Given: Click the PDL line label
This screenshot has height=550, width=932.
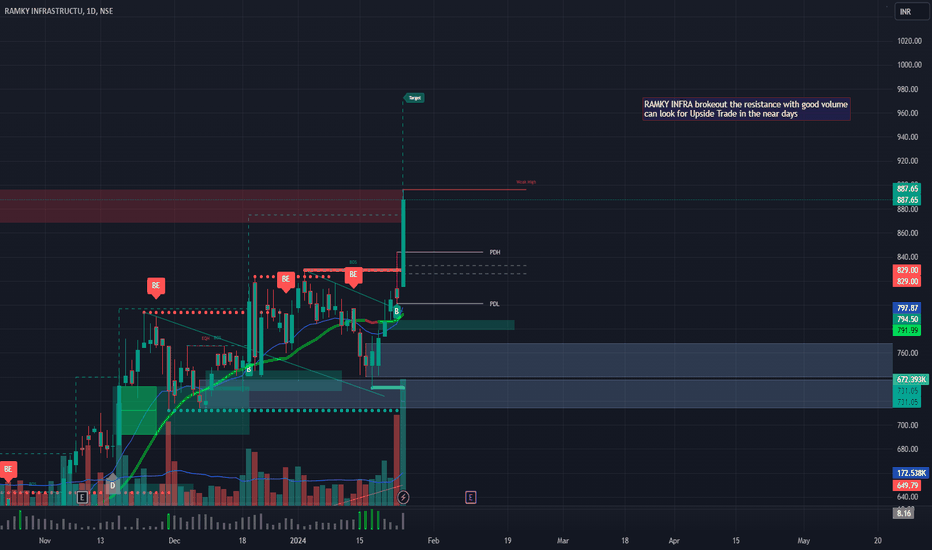Looking at the screenshot, I should pyautogui.click(x=494, y=304).
